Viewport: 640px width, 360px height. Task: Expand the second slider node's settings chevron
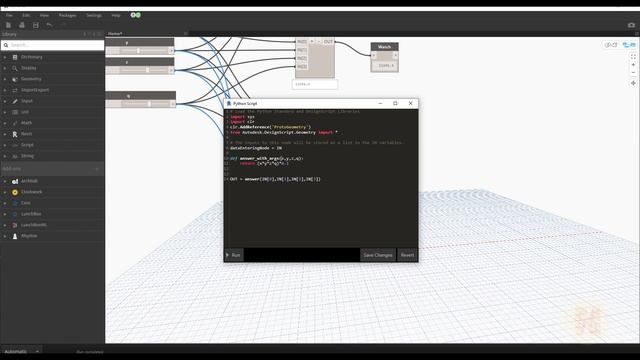click(171, 70)
